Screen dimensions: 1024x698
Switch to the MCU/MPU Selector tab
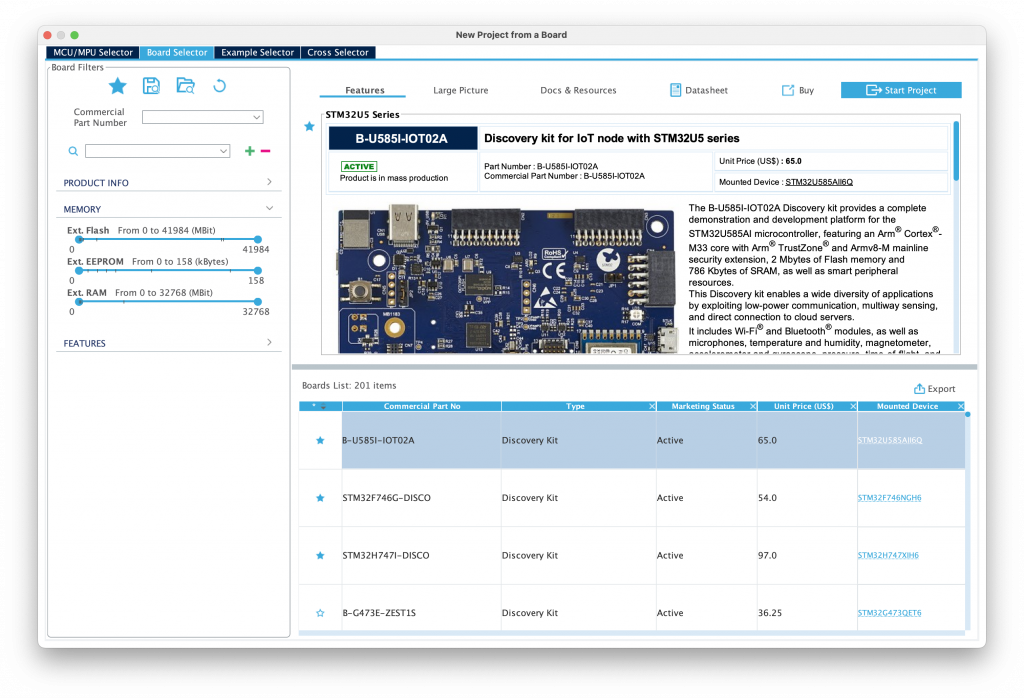click(x=93, y=52)
